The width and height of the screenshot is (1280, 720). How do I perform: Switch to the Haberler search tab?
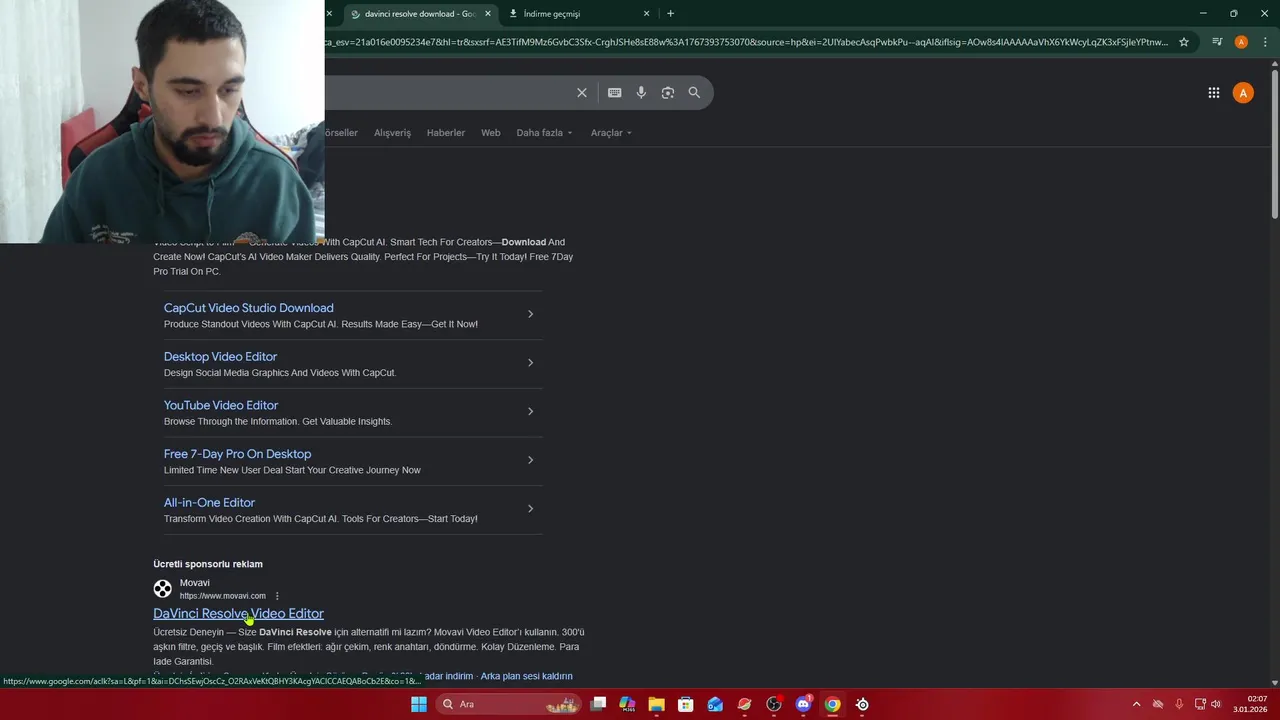[445, 133]
